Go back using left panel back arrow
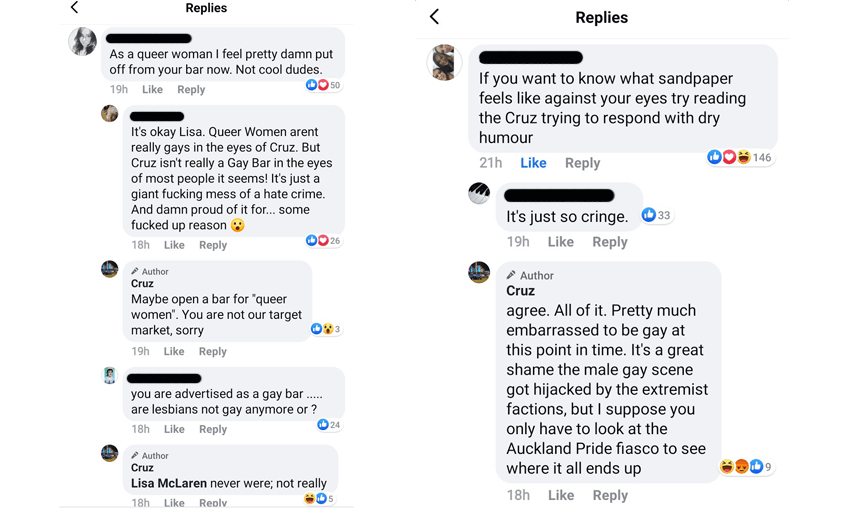This screenshot has height=510, width=850. pos(74,8)
